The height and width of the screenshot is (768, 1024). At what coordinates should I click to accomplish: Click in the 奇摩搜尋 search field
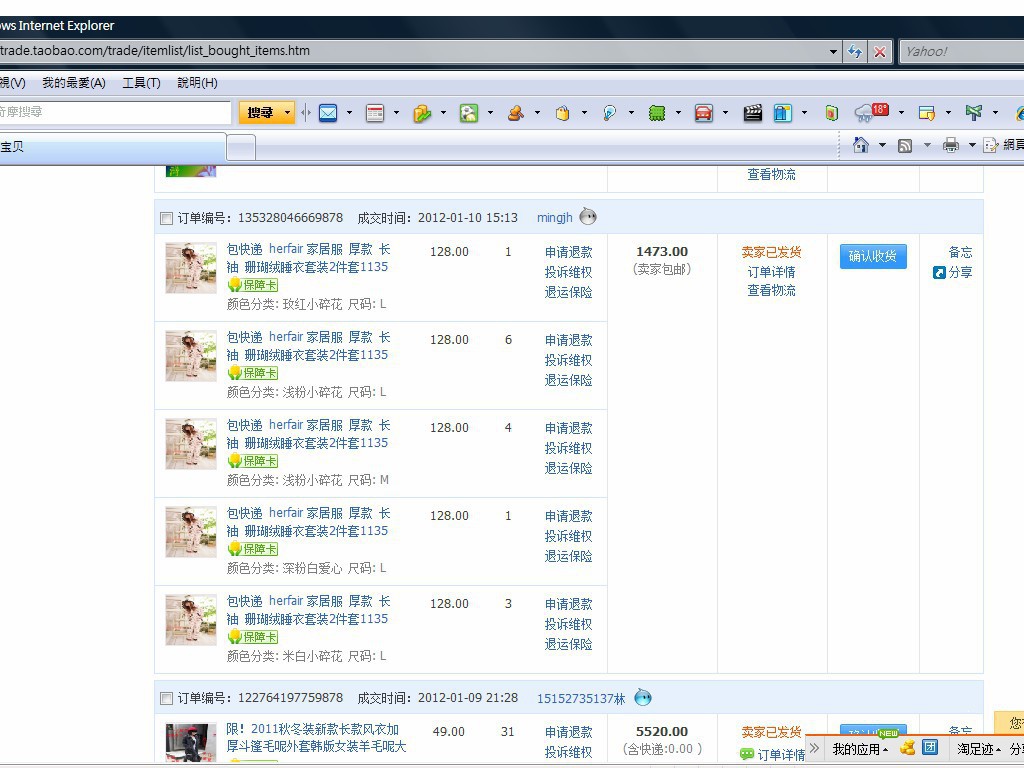[x=114, y=112]
